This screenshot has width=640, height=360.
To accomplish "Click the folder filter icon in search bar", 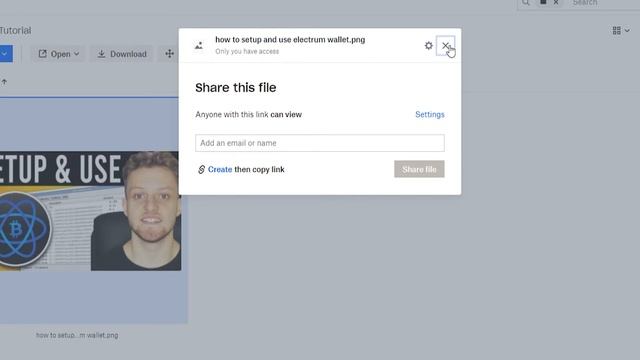I will 543,2.
